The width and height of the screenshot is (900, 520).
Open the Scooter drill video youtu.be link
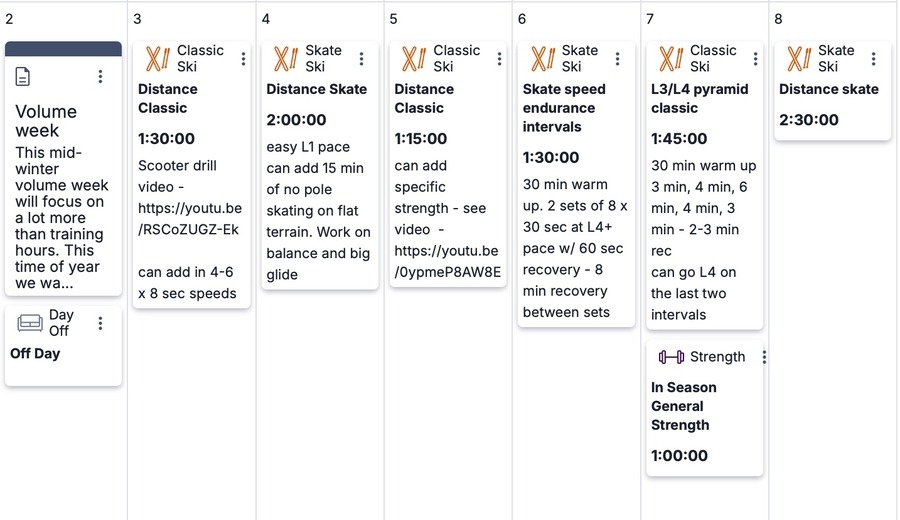tap(189, 219)
